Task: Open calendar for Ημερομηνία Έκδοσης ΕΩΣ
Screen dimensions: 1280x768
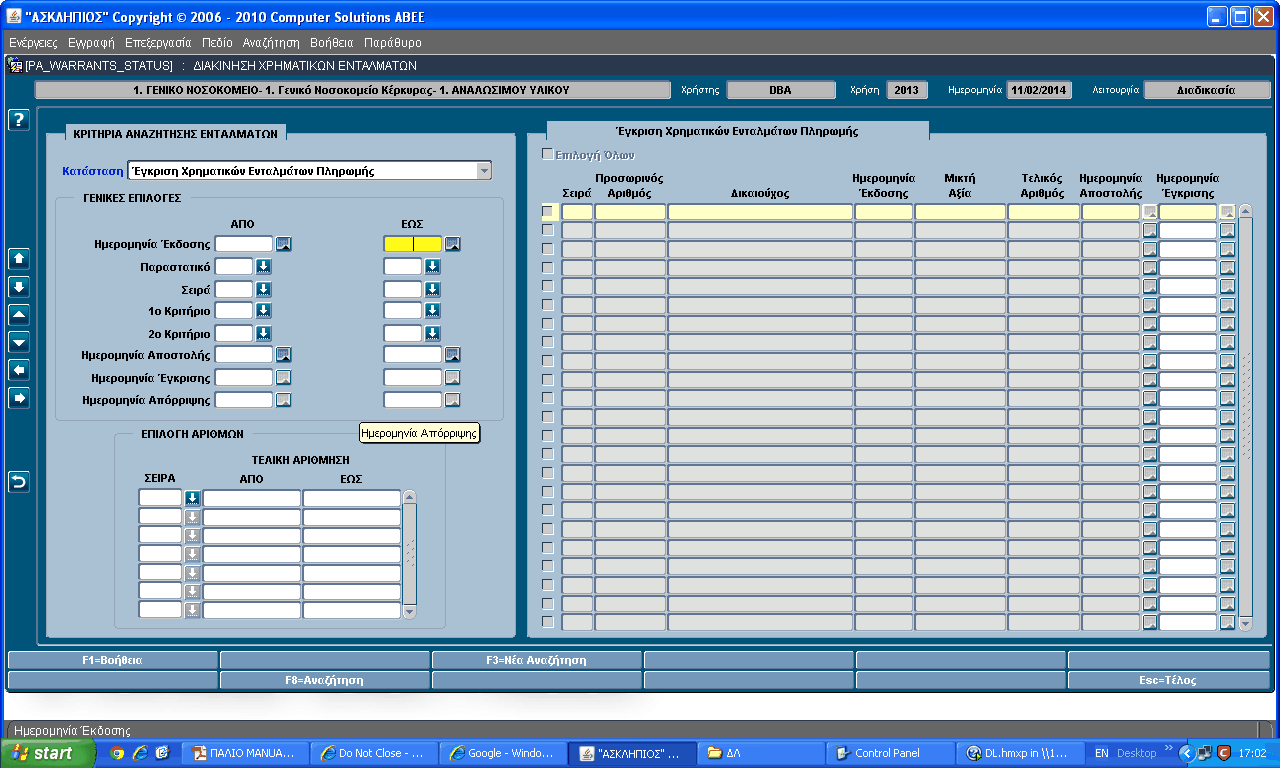Action: (453, 243)
